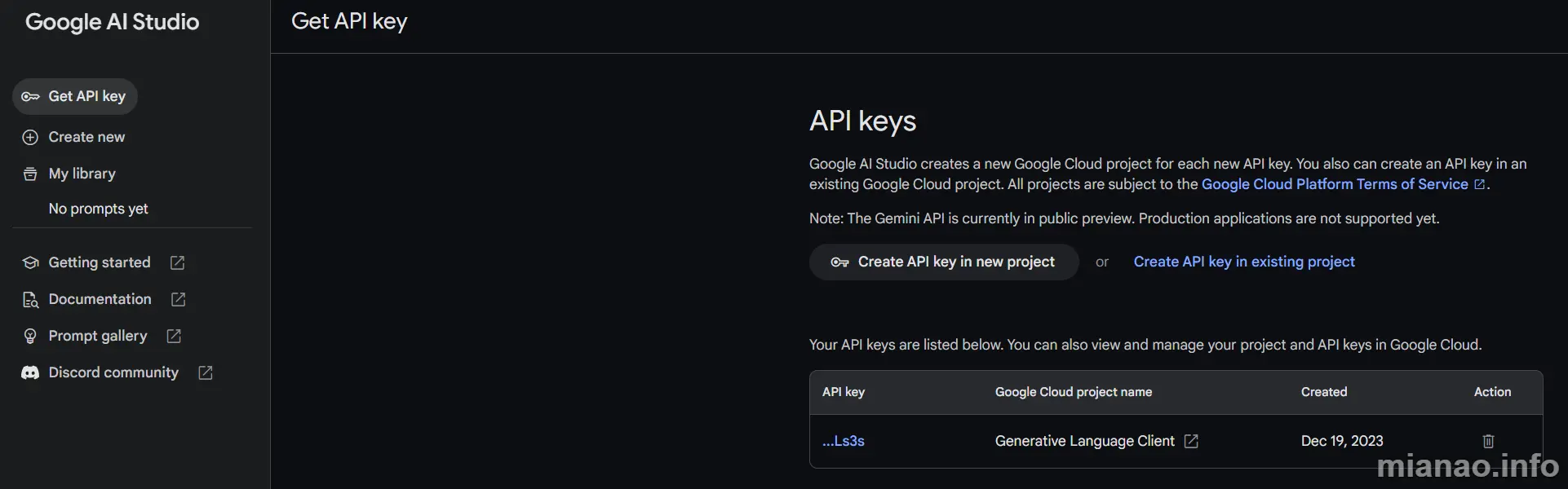The height and width of the screenshot is (489, 1568).
Task: Click the Action column header
Action: click(1492, 392)
